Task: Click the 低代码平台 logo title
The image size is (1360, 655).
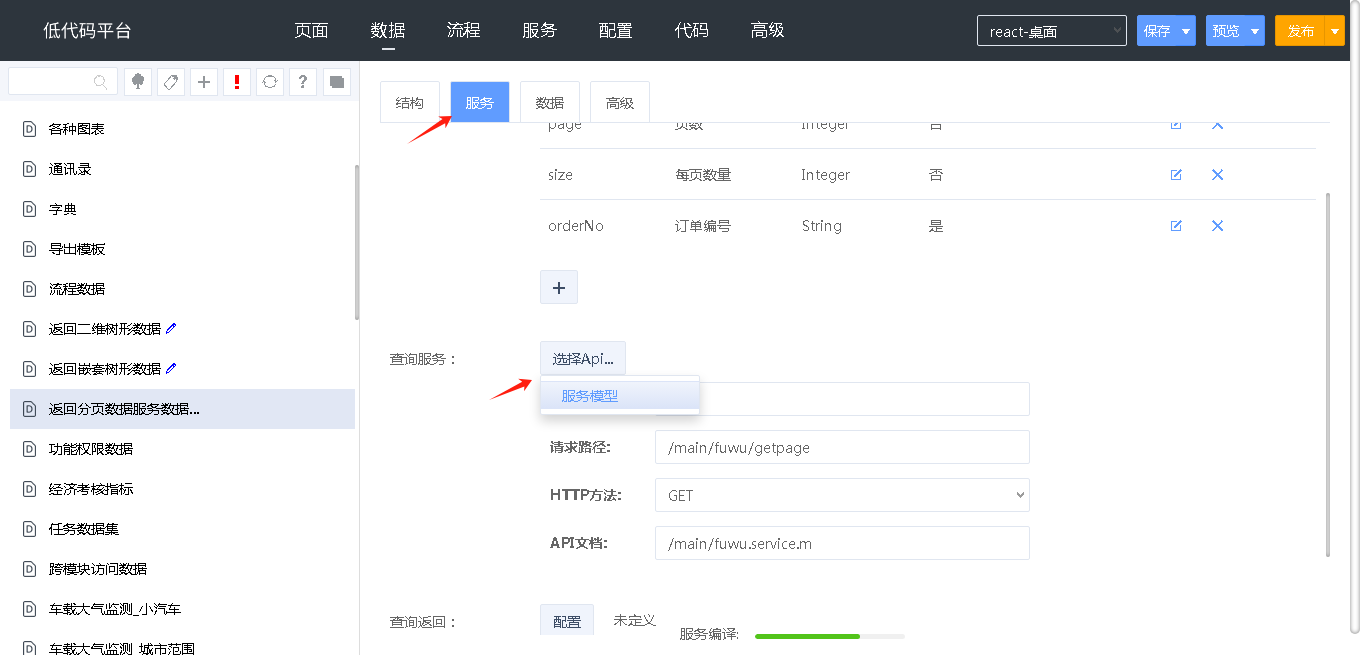Action: click(x=87, y=31)
